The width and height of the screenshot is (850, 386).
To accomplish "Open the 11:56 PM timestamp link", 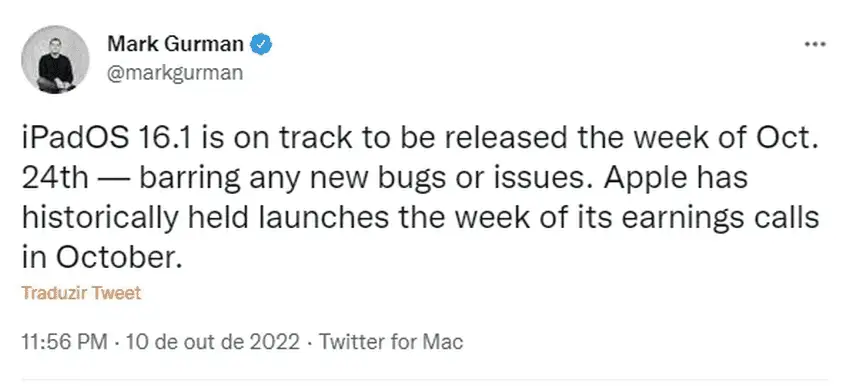I will [x=65, y=342].
